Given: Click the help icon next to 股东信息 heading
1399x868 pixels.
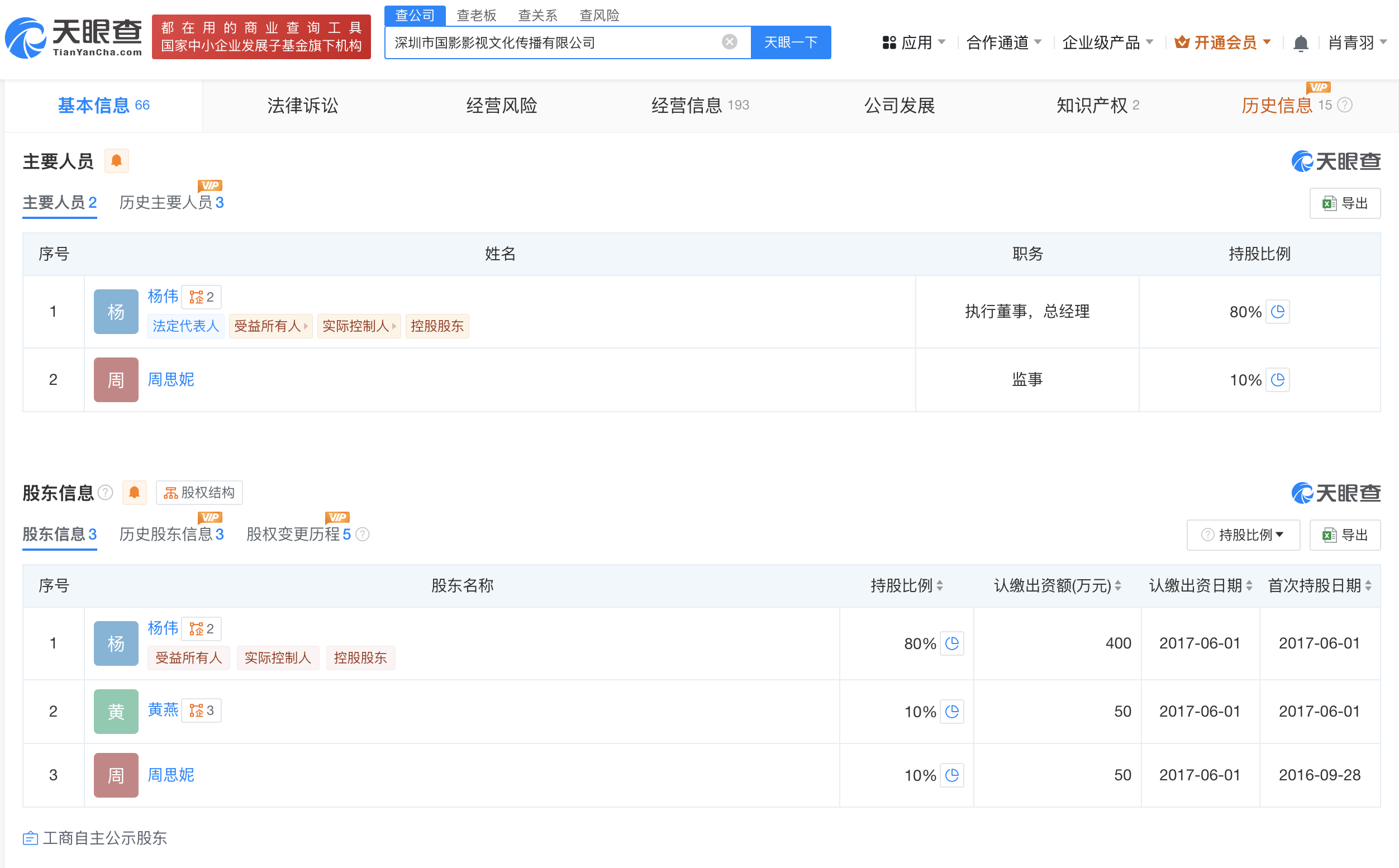Looking at the screenshot, I should pyautogui.click(x=106, y=493).
